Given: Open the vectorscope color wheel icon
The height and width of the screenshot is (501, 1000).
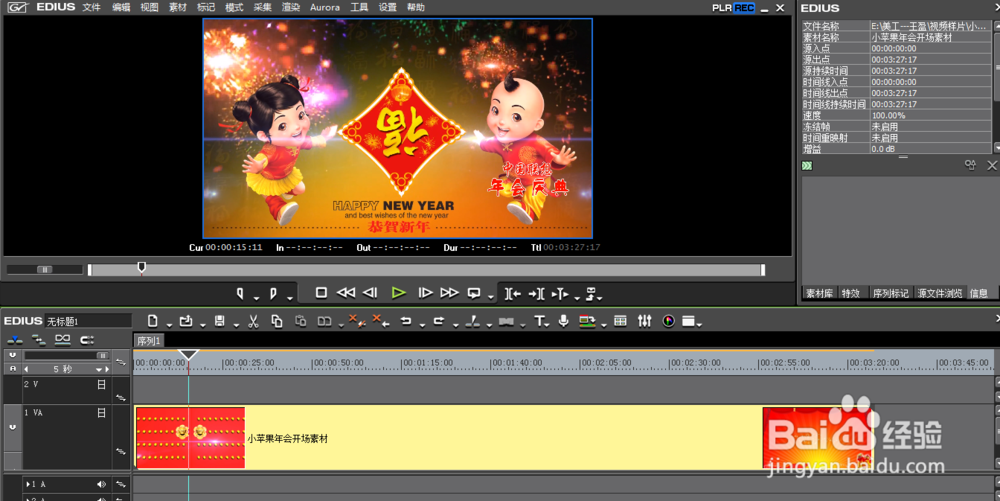Looking at the screenshot, I should (668, 321).
